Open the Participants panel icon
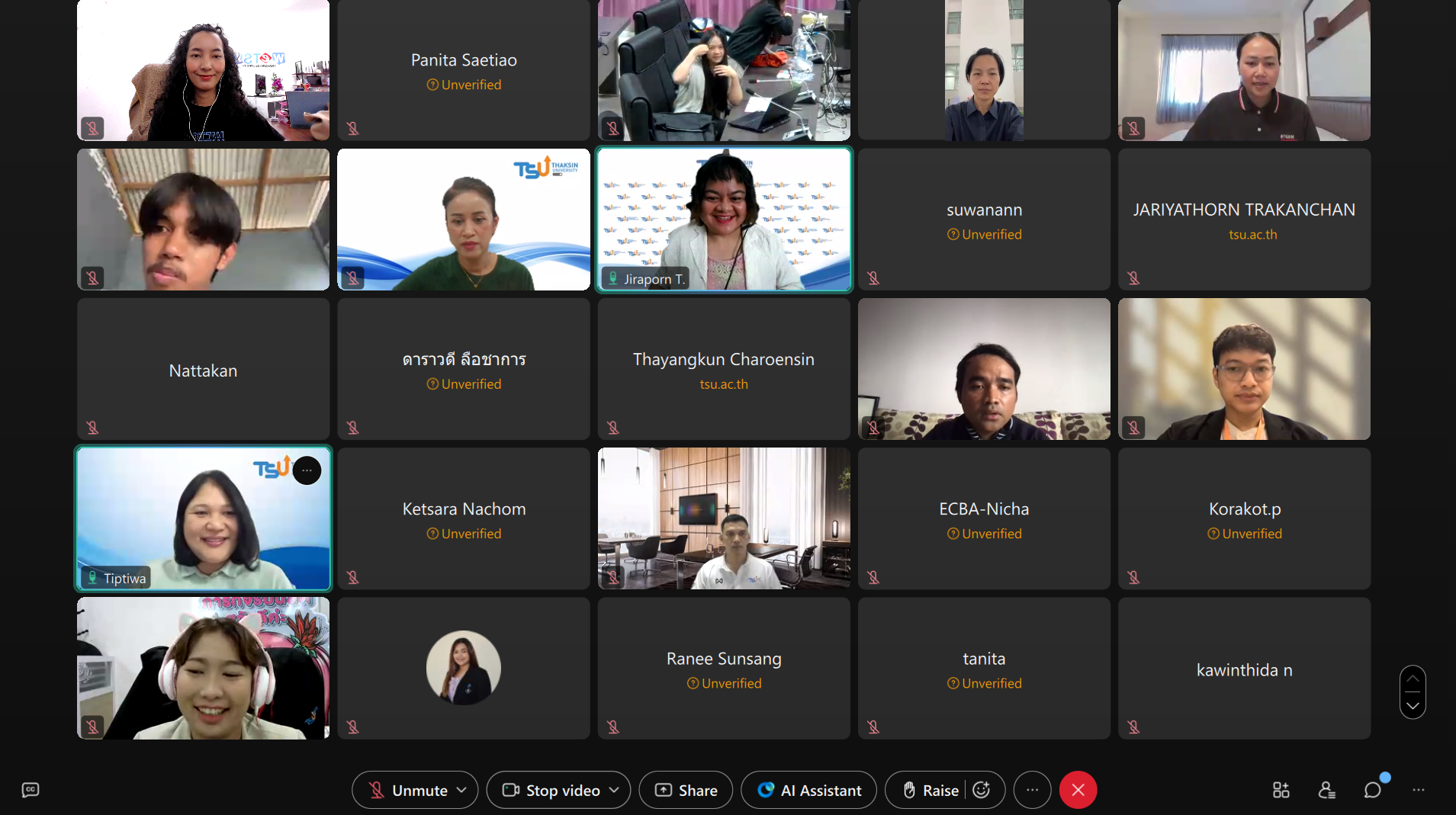 [x=1327, y=790]
